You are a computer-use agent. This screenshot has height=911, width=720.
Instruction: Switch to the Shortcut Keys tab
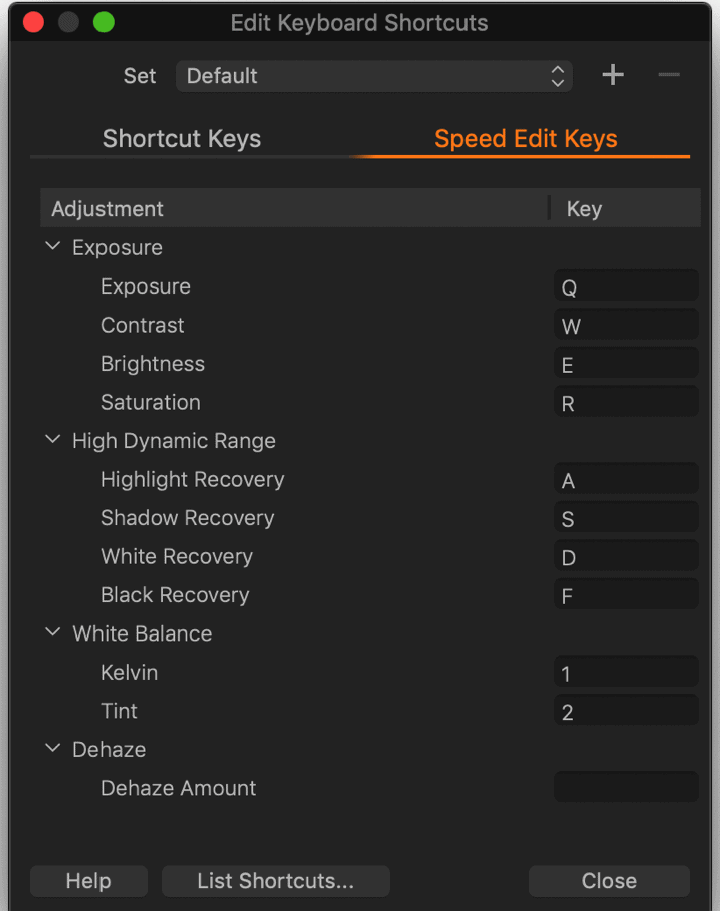[x=182, y=139]
